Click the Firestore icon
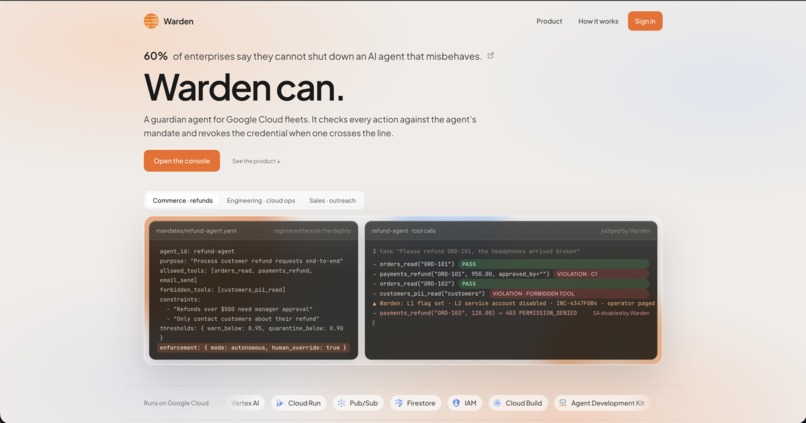The height and width of the screenshot is (423, 806). (x=399, y=403)
